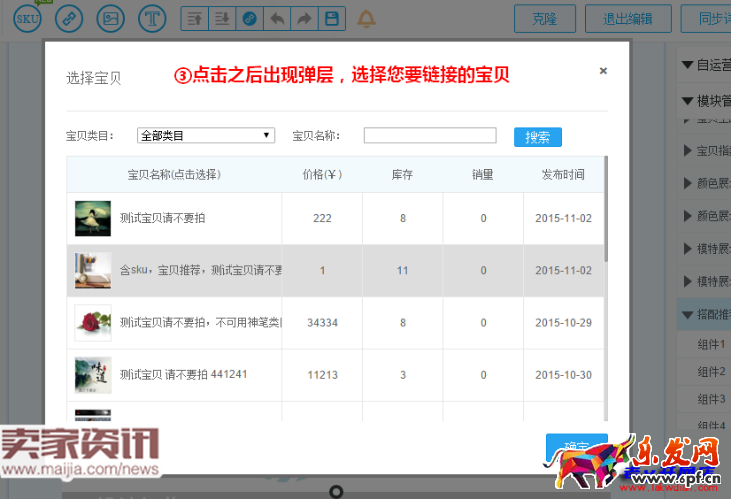Screen dimensions: 731x499
Task: Select 组件1 in sidebar
Action: click(711, 345)
